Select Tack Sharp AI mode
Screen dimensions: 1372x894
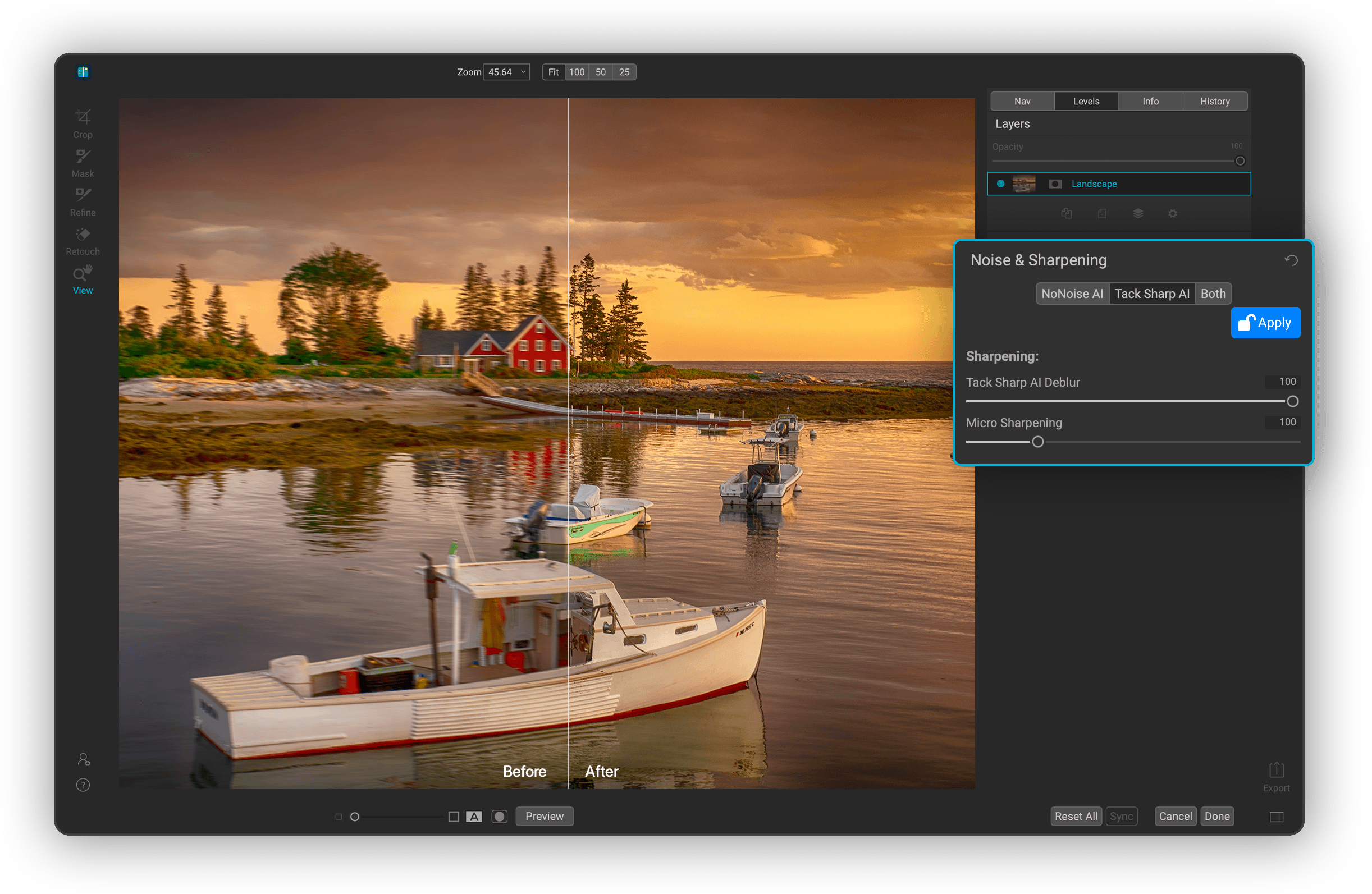[1152, 294]
